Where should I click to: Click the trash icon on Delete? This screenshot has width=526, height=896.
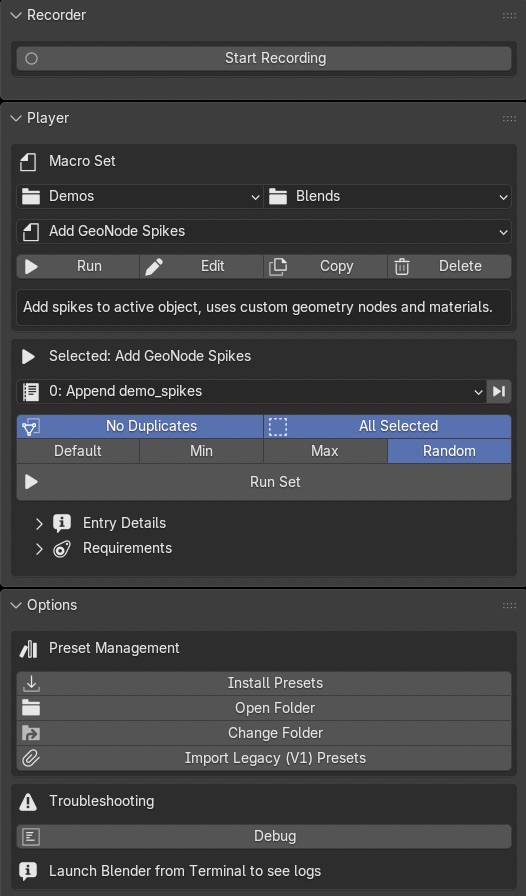pos(402,266)
